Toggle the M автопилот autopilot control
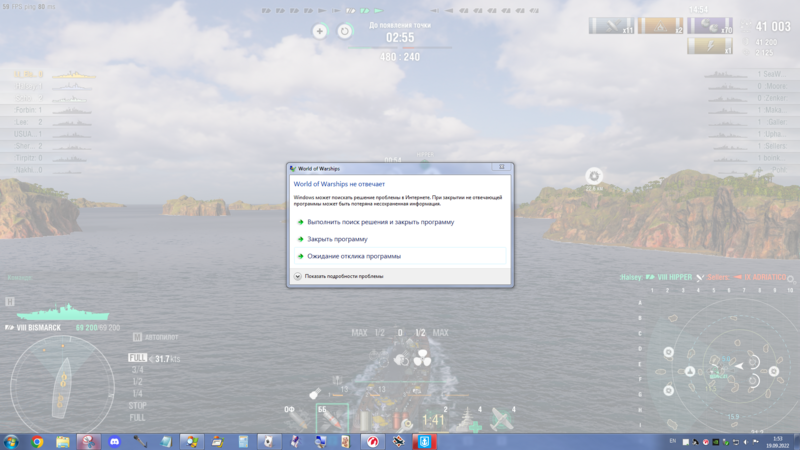Screen dimensions: 800x450 coord(156,337)
